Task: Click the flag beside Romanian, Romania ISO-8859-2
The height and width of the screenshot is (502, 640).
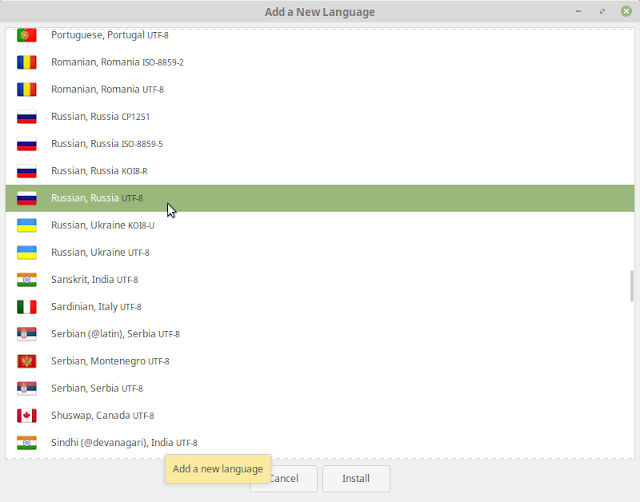Action: tap(27, 62)
